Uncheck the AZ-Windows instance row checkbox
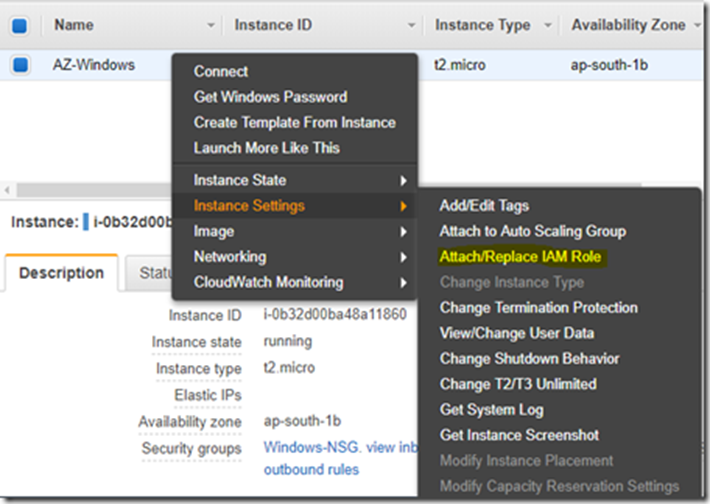The image size is (710, 504). (x=20, y=65)
